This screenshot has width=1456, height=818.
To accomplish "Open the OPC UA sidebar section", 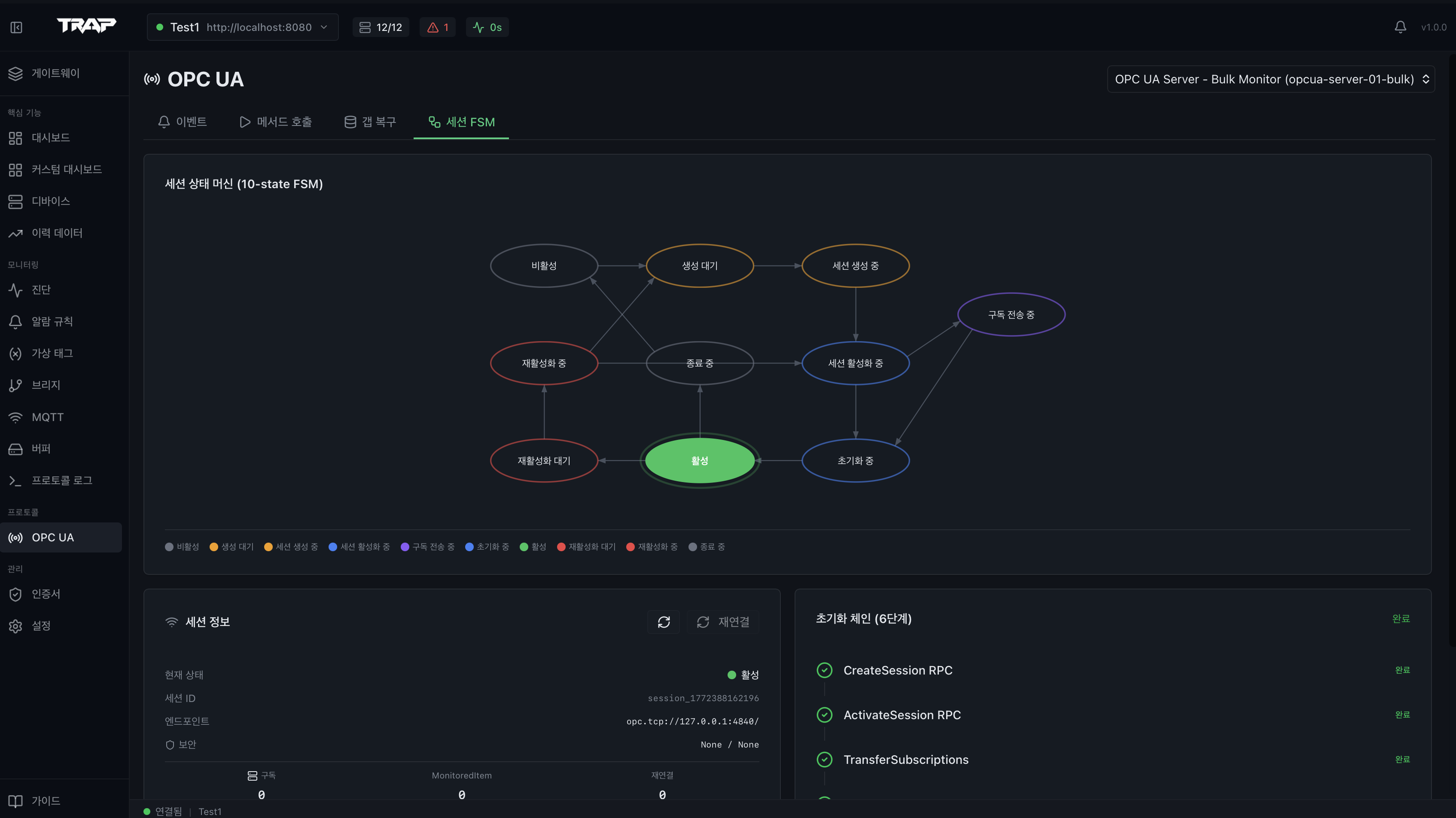I will coord(52,537).
